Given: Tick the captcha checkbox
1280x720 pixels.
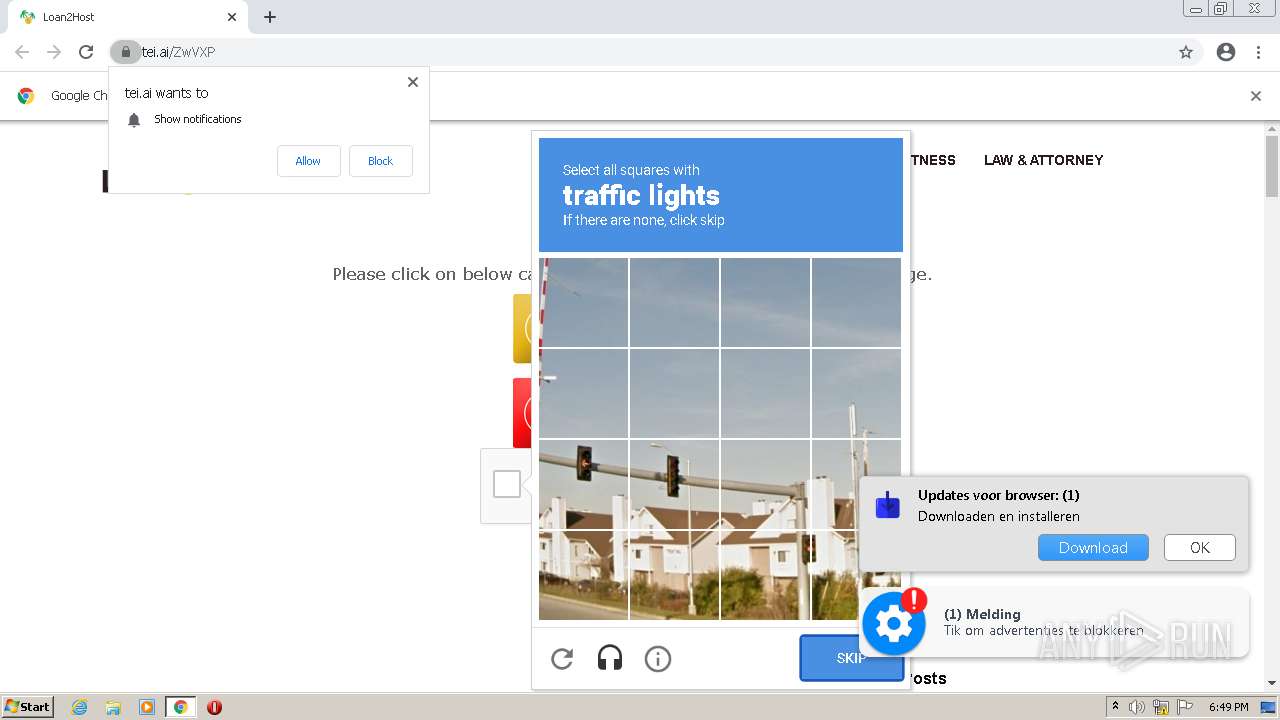Looking at the screenshot, I should 507,484.
